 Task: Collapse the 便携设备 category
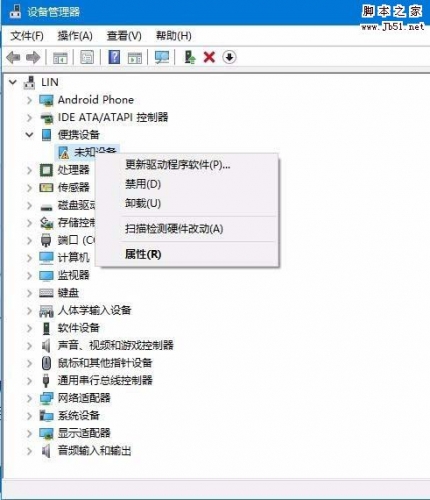click(x=29, y=135)
